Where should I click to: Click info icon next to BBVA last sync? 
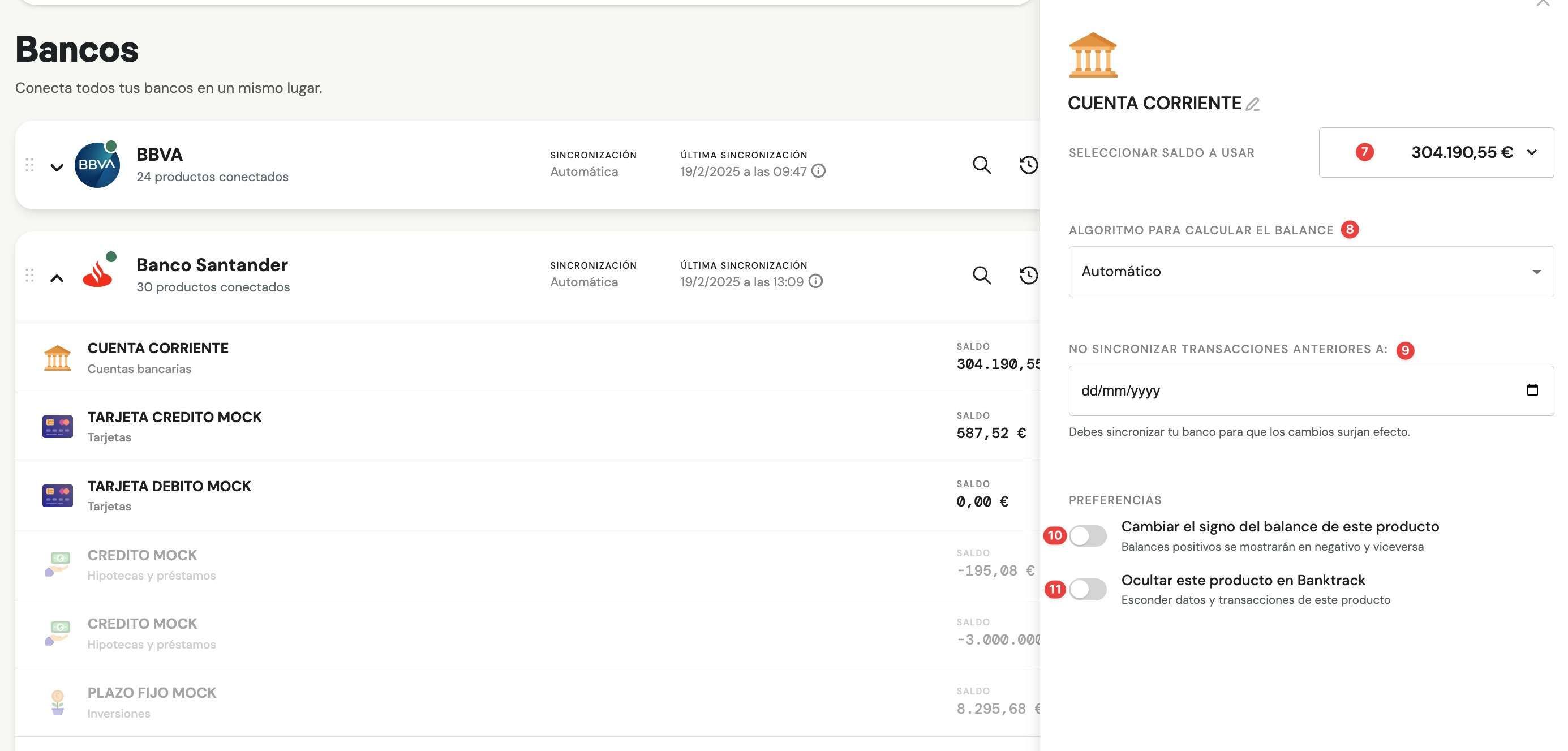pyautogui.click(x=819, y=171)
